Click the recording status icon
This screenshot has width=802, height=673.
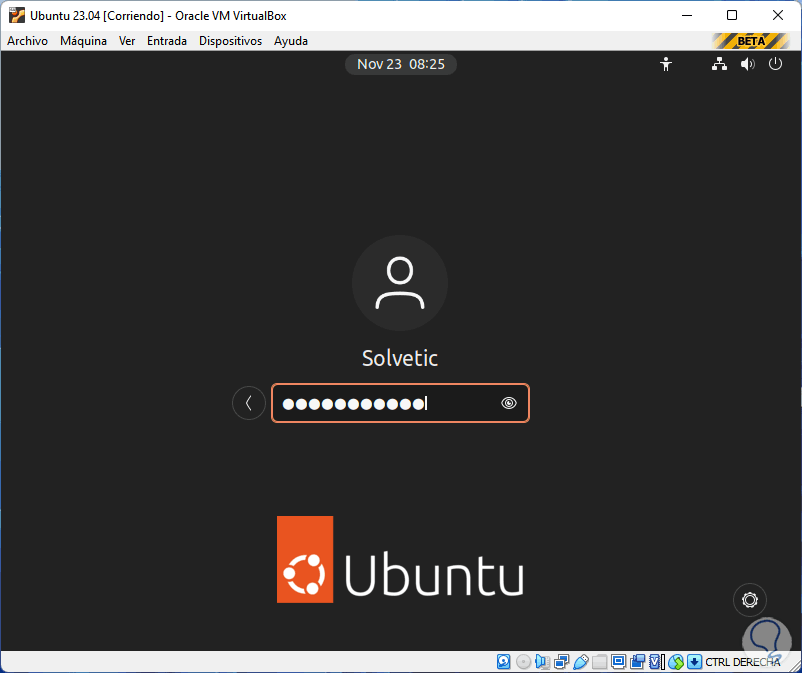pyautogui.click(x=637, y=662)
